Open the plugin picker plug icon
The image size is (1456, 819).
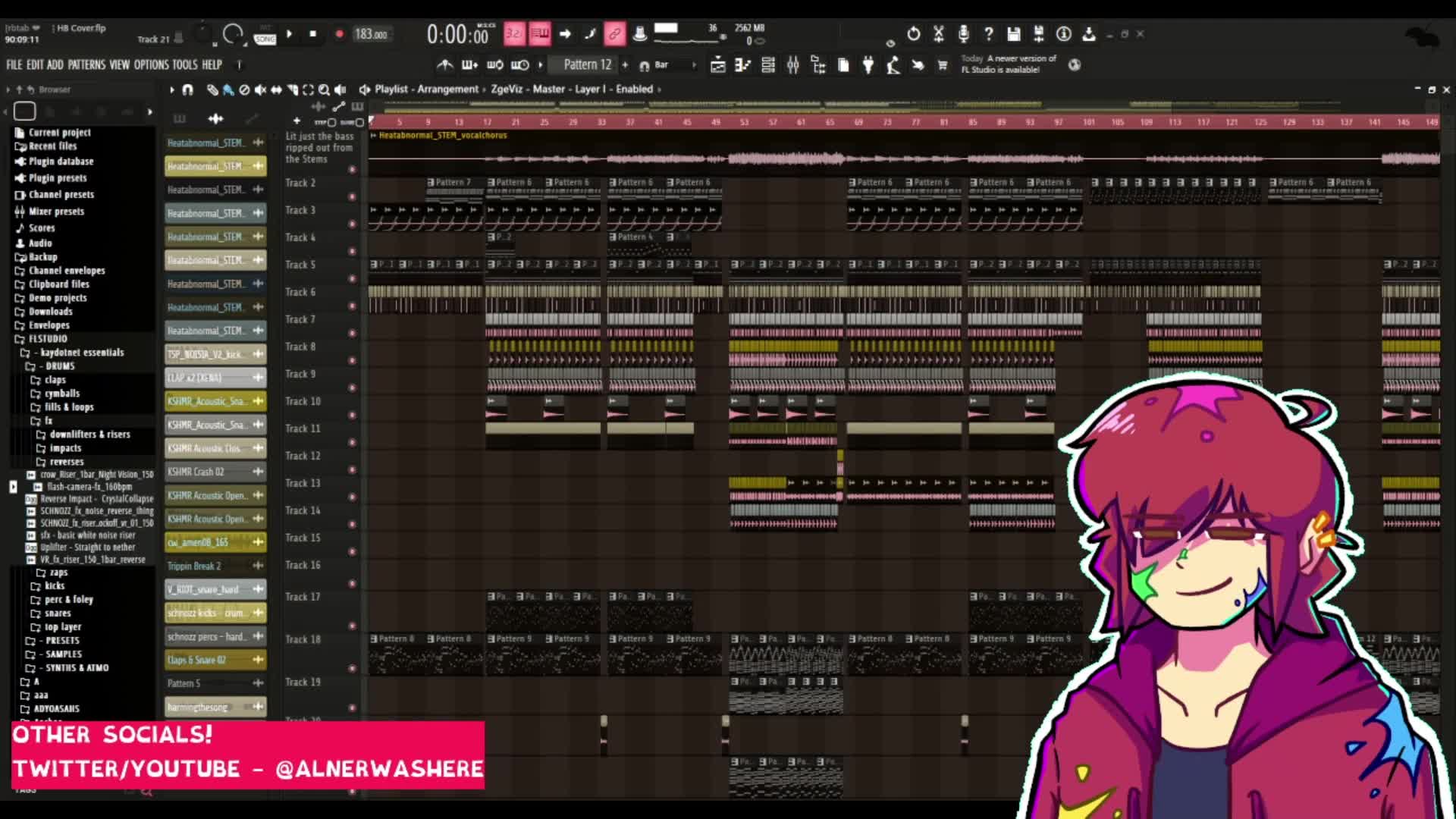click(868, 65)
